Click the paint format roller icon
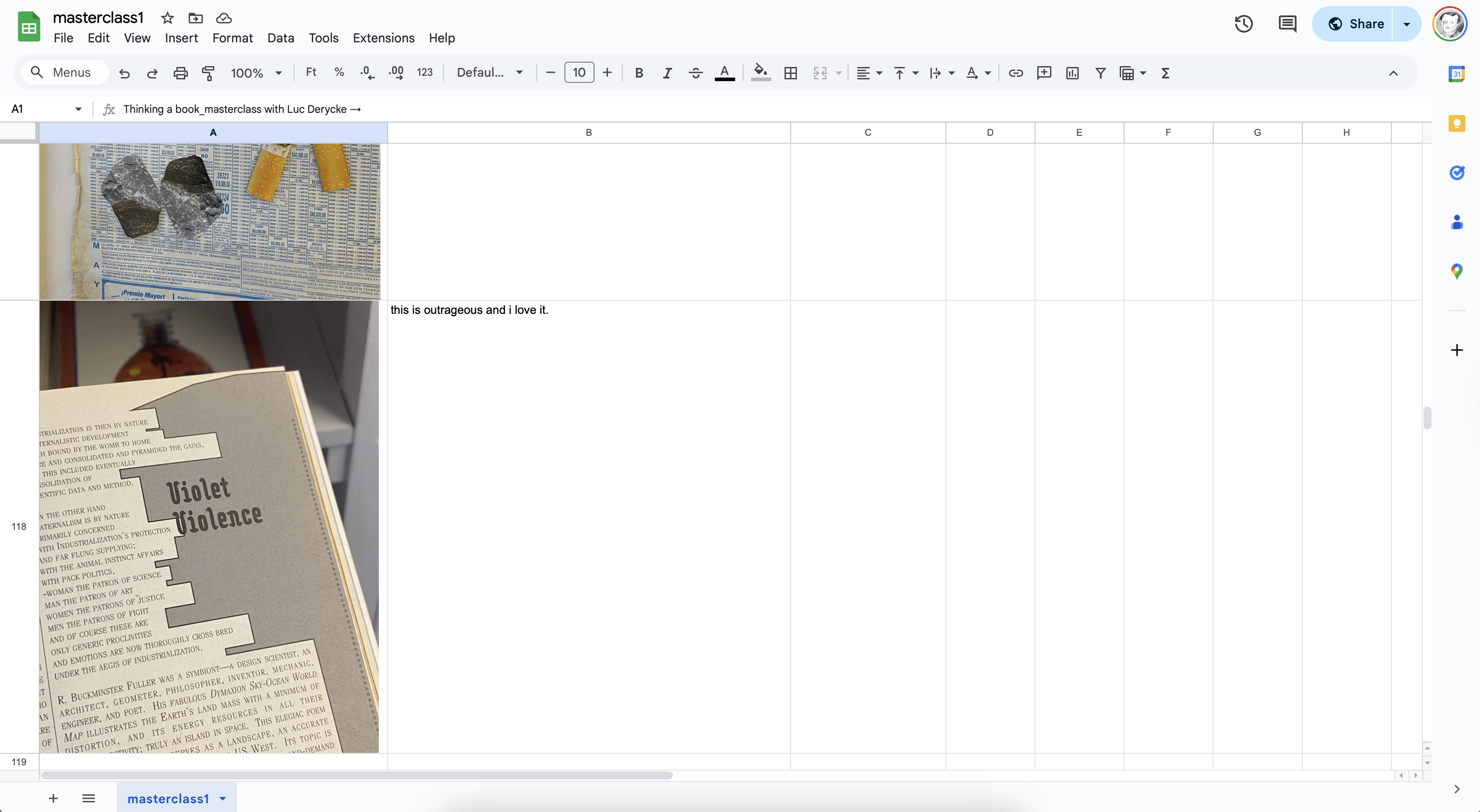The image size is (1480, 812). click(x=208, y=73)
